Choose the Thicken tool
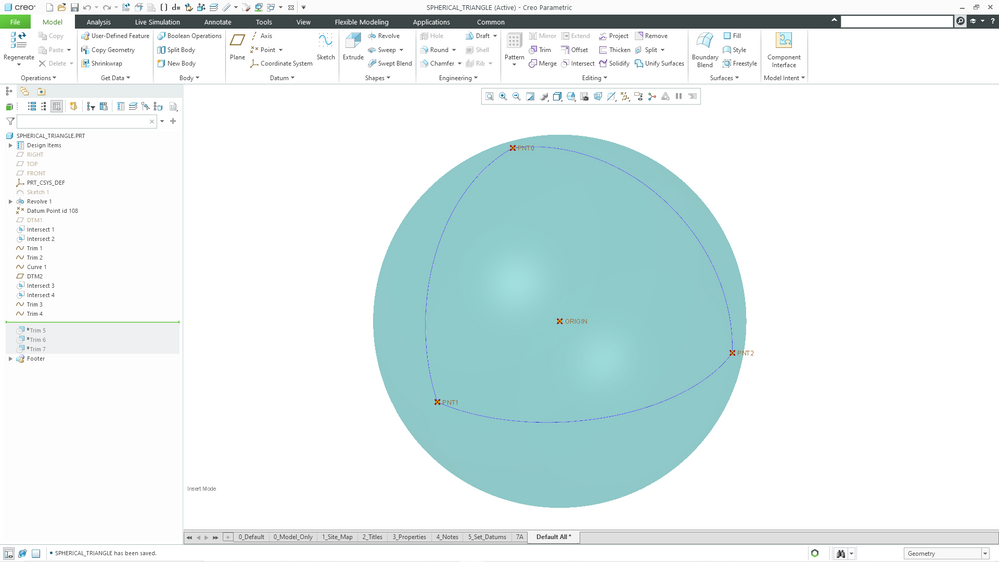This screenshot has width=999, height=562. 614,50
